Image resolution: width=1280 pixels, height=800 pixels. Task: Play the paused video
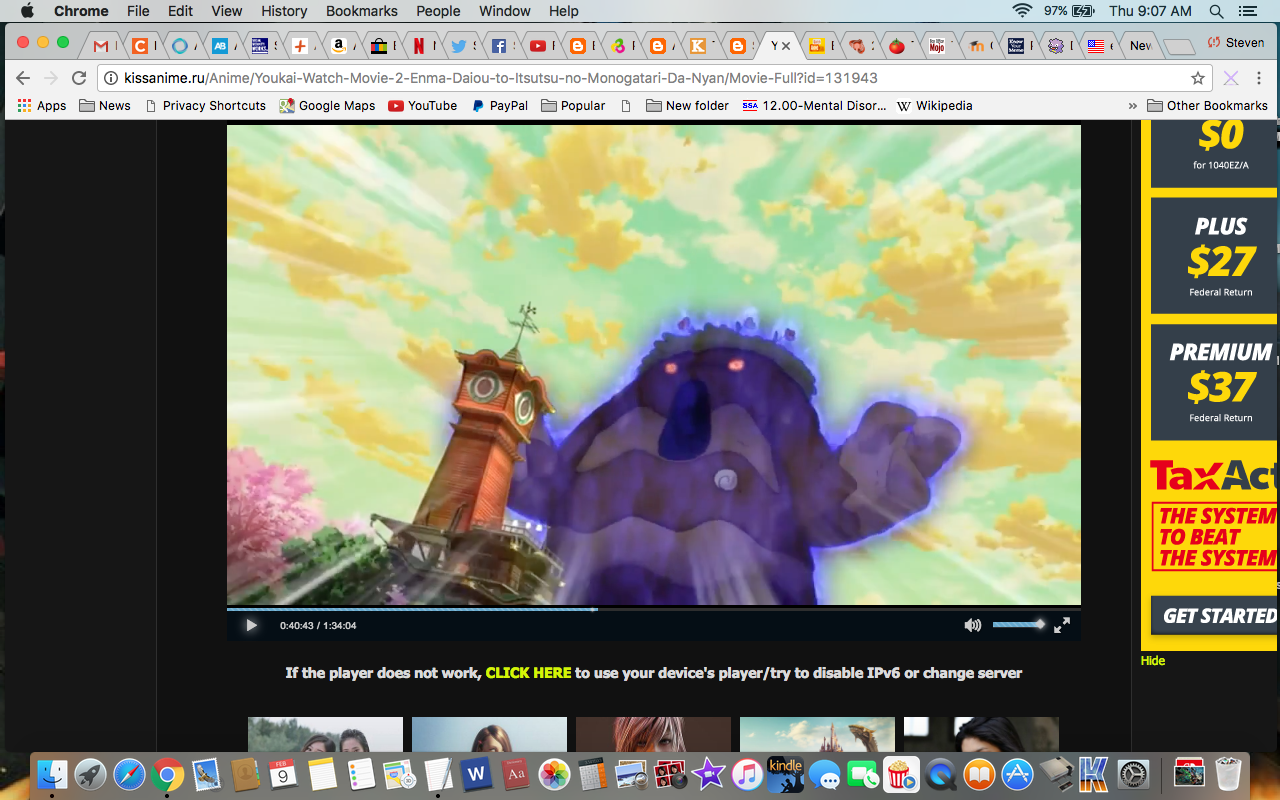(x=251, y=625)
